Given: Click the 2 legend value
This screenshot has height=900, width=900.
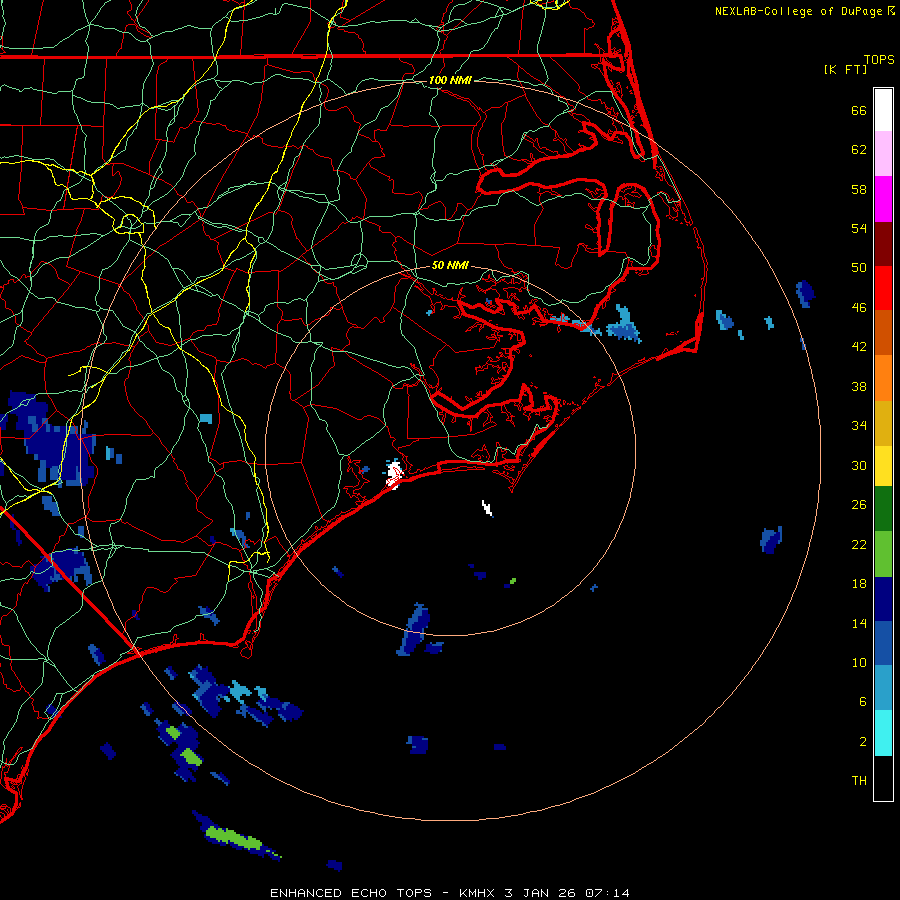Looking at the screenshot, I should click(863, 742).
